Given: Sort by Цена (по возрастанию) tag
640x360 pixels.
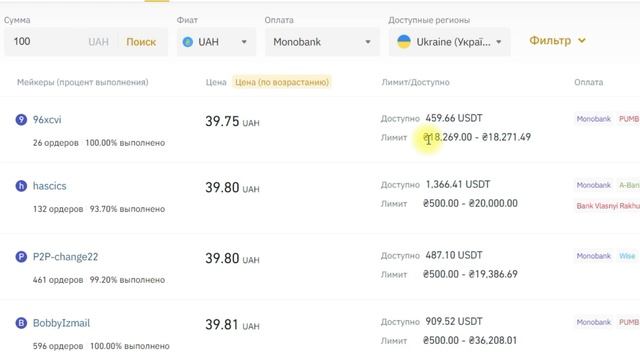Looking at the screenshot, I should (x=282, y=82).
